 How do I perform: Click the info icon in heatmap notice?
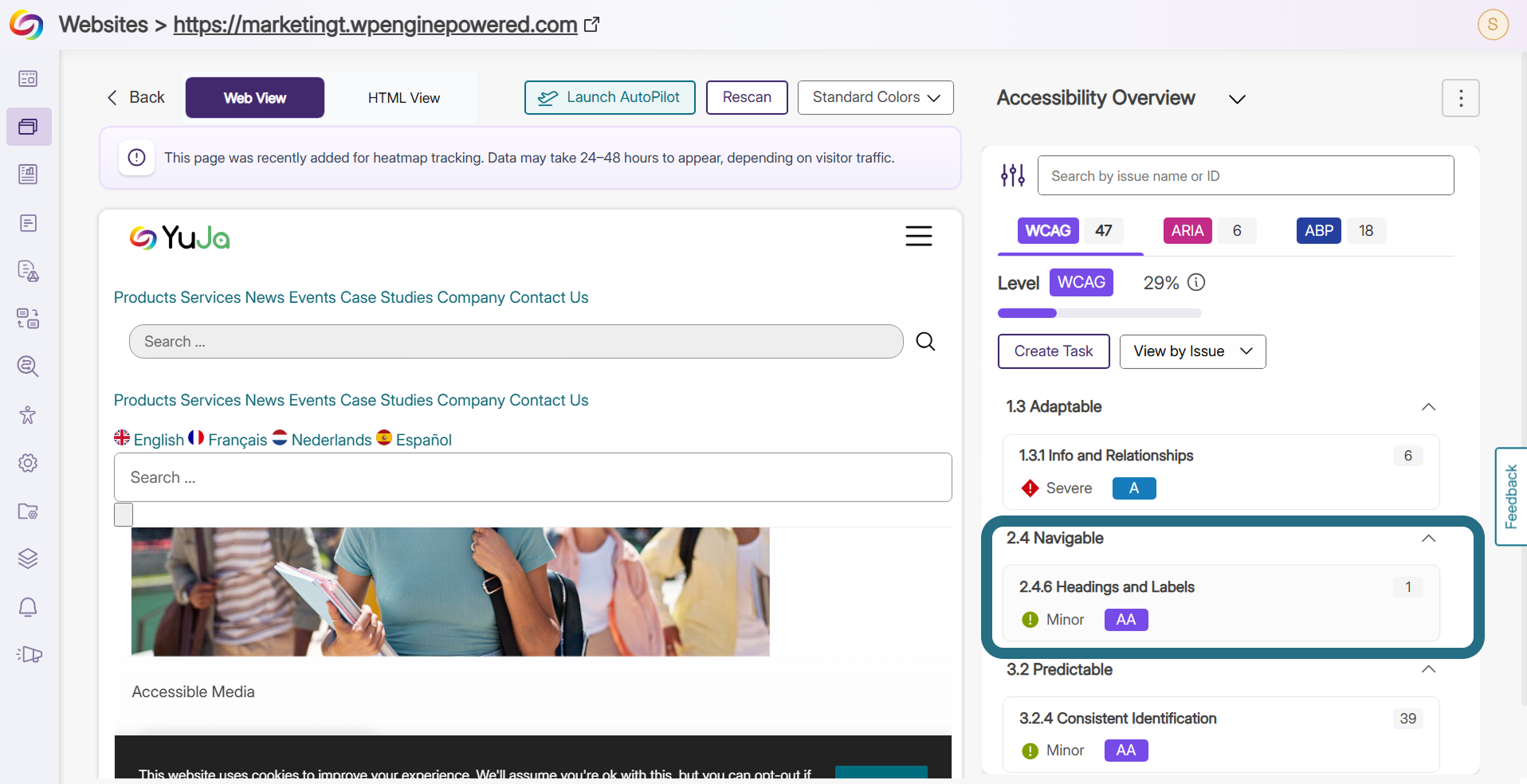pyautogui.click(x=137, y=158)
